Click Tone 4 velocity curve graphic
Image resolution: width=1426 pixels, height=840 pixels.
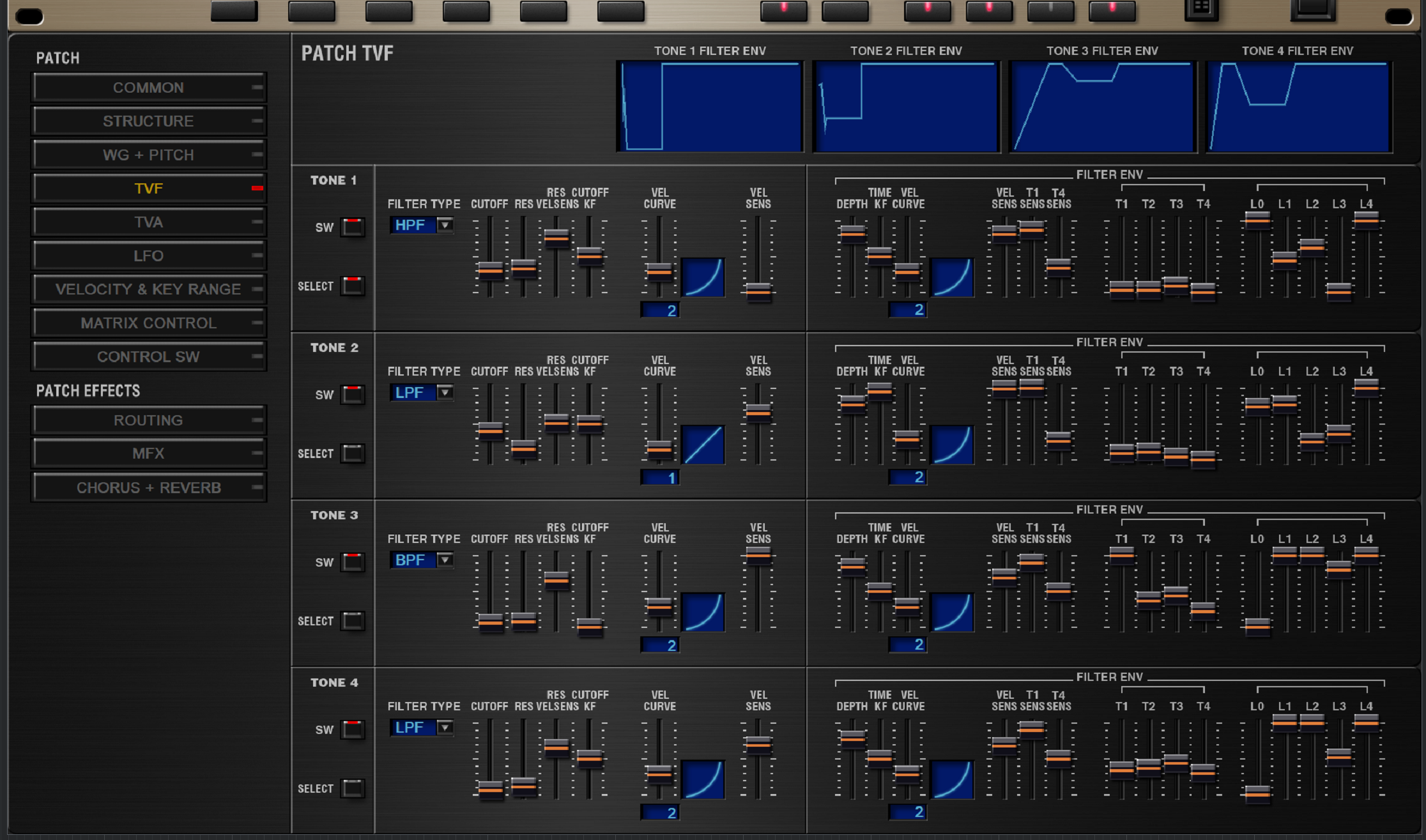point(703,779)
